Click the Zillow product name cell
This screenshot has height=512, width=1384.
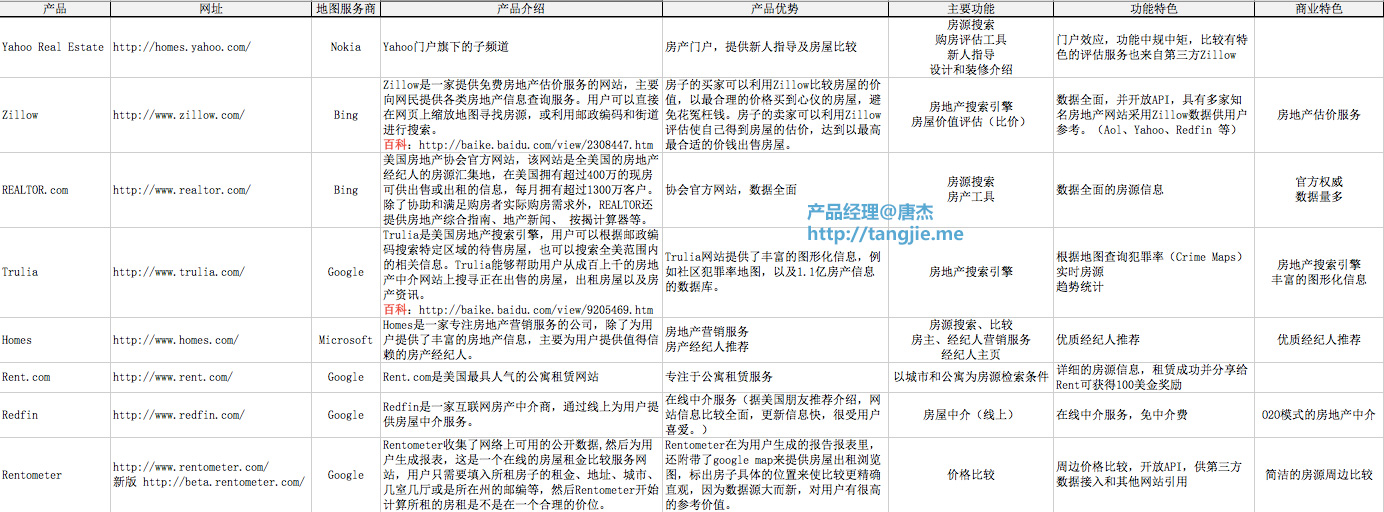click(x=55, y=115)
